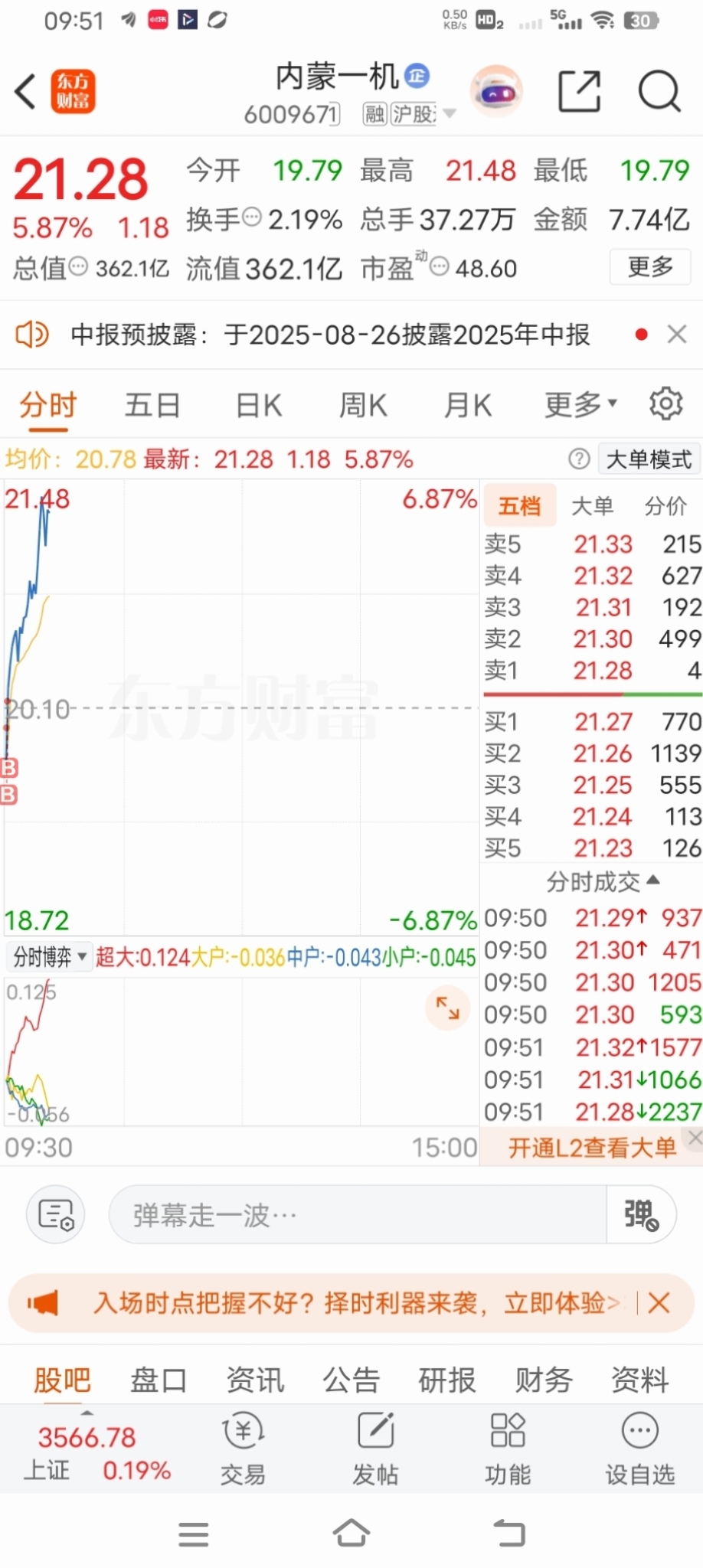Open the 交易 trade icon
The width and height of the screenshot is (703, 1568).
243,1448
